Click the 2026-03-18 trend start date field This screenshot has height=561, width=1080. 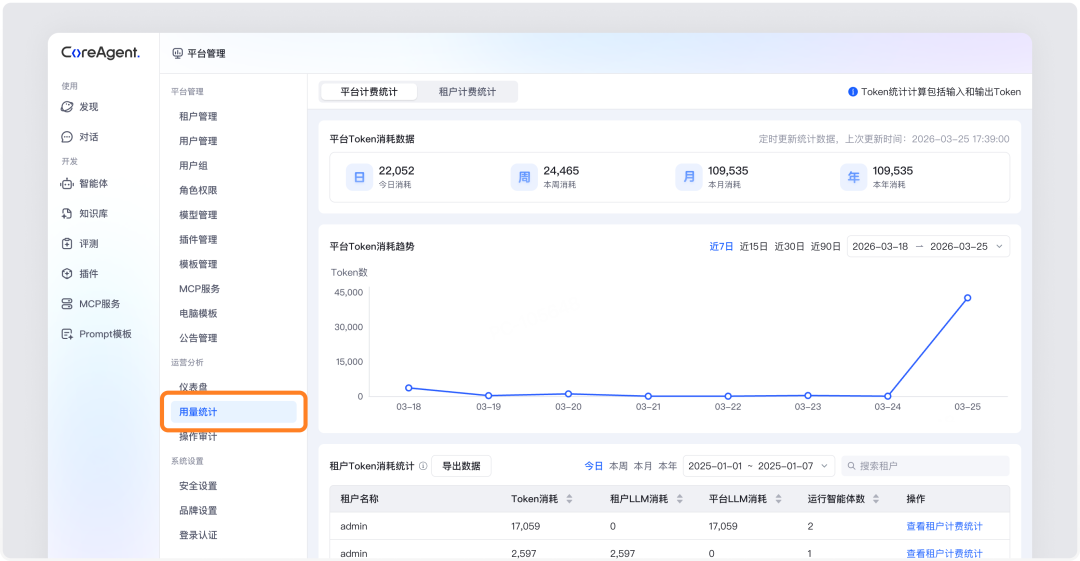[880, 247]
